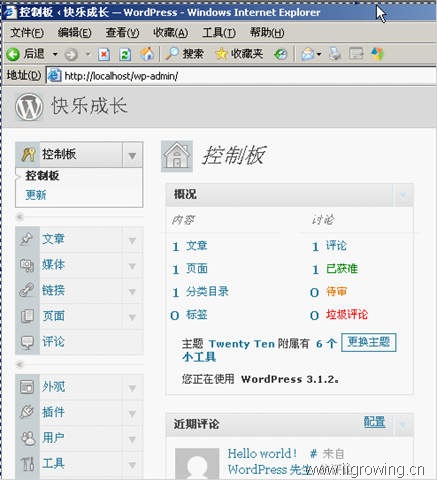
Task: Expand the 链接 menu arrow
Action: [132, 291]
